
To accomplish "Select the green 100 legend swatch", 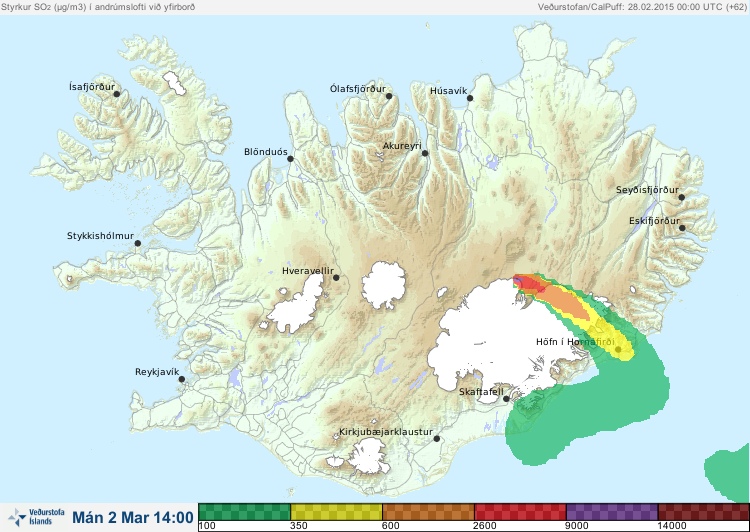I will click(244, 512).
